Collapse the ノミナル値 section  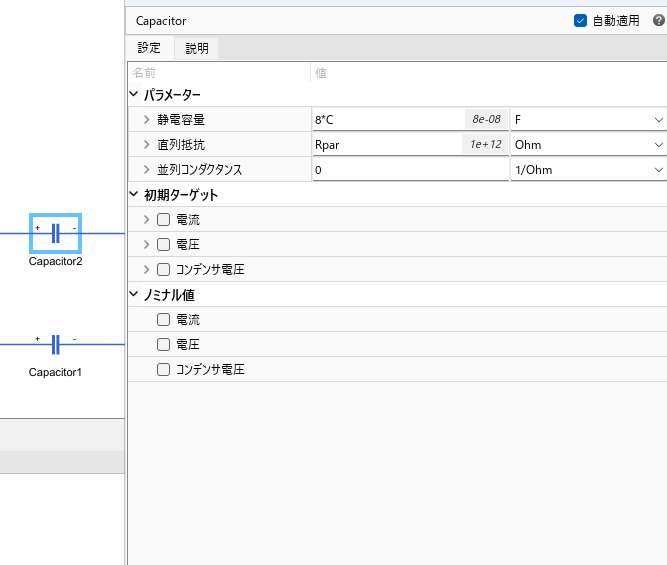click(134, 294)
